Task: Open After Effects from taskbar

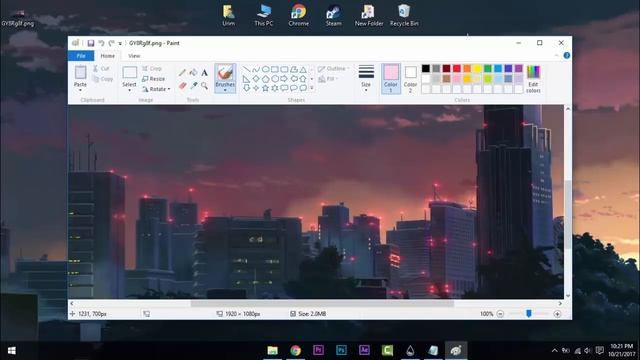Action: click(x=364, y=350)
